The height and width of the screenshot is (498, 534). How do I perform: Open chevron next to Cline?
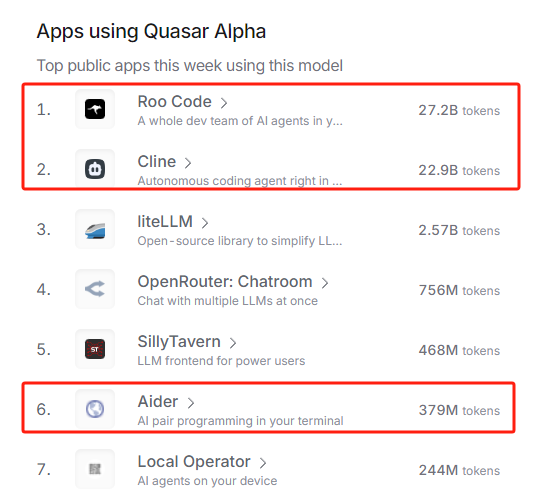[188, 163]
